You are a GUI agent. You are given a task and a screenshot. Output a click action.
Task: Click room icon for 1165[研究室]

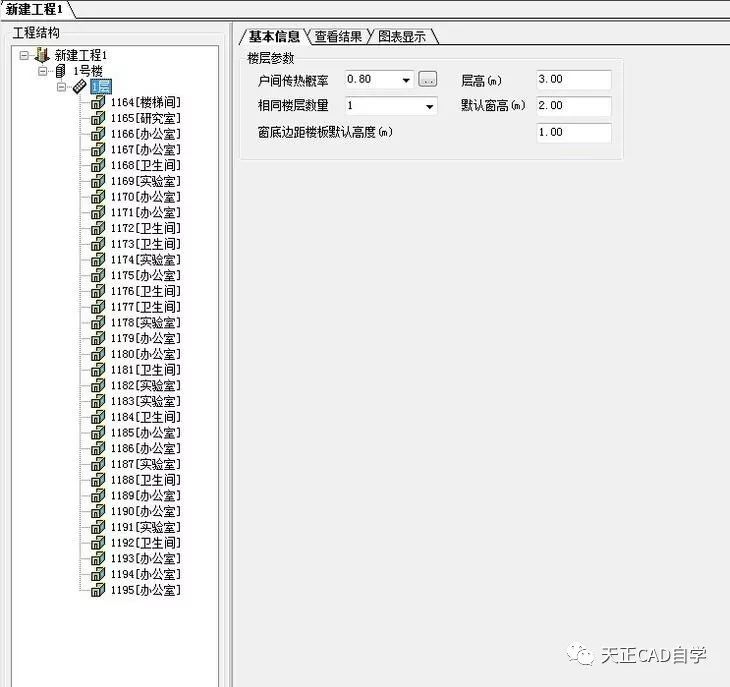click(98, 118)
